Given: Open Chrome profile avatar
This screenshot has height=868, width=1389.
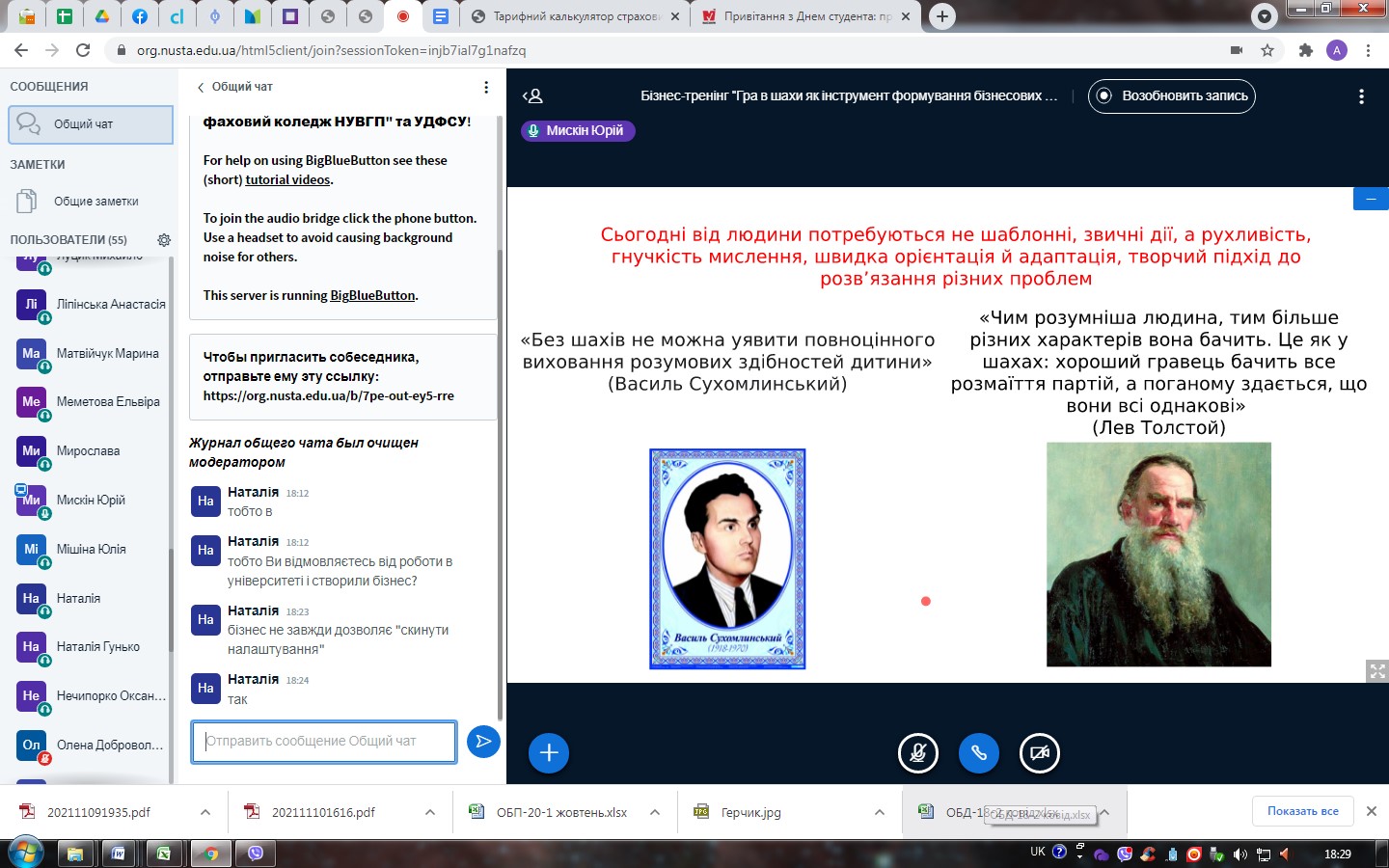Looking at the screenshot, I should pos(1337,50).
